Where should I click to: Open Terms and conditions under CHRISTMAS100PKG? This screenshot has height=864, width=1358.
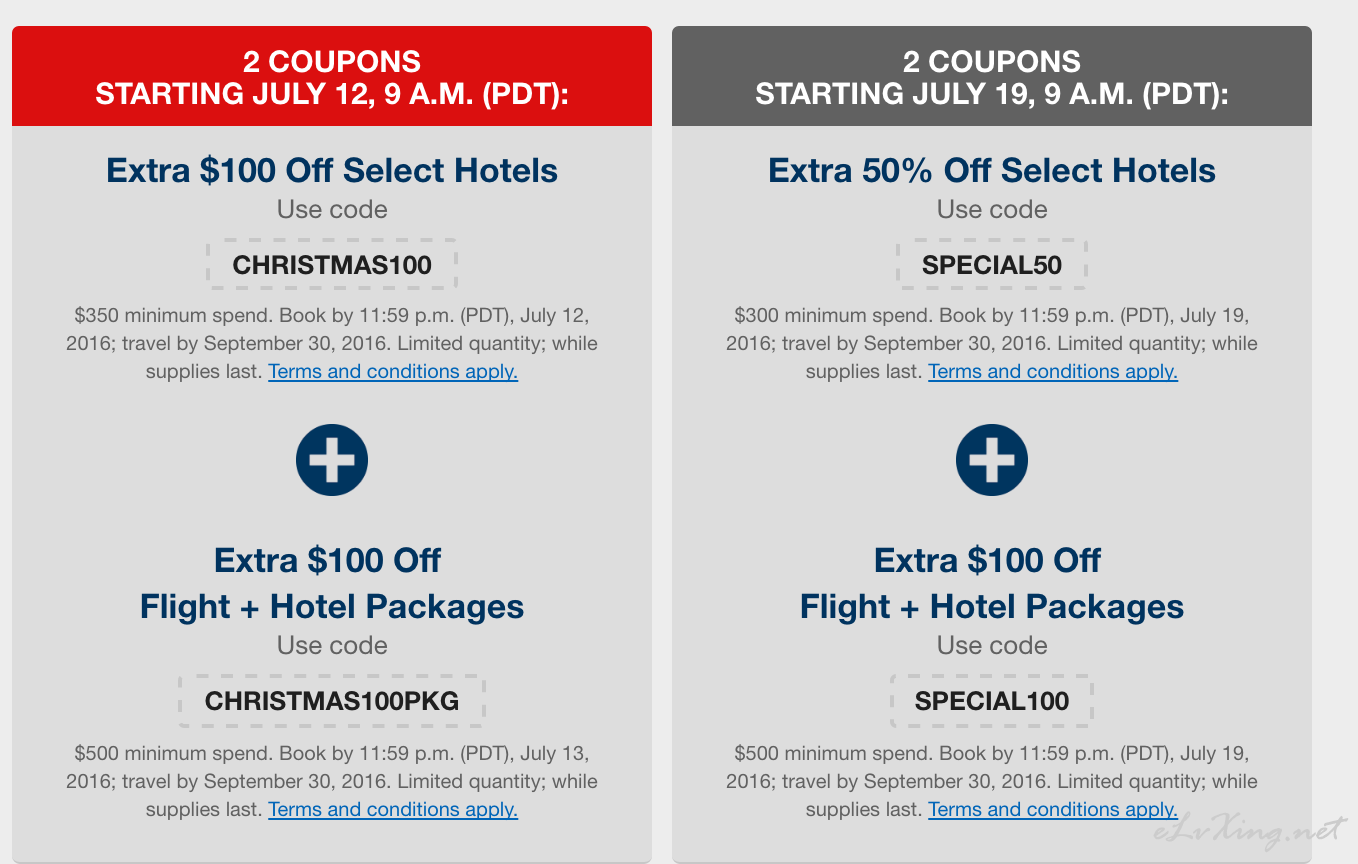tap(393, 810)
